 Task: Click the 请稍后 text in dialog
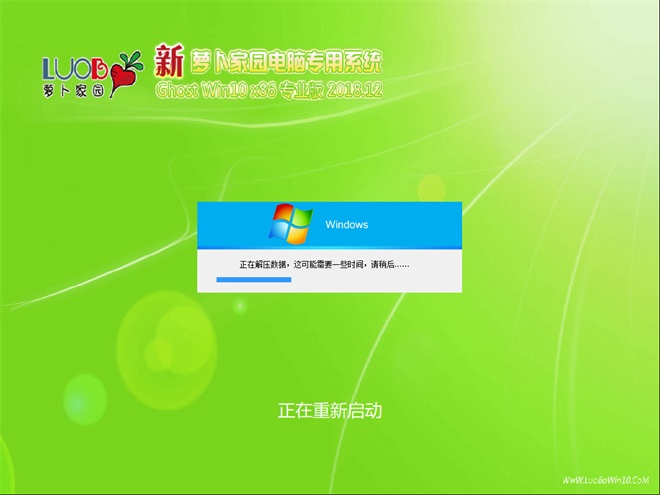(391, 264)
